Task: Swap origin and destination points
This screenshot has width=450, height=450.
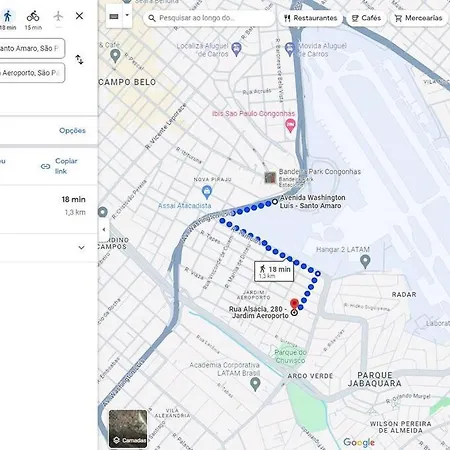Action: 79,60
